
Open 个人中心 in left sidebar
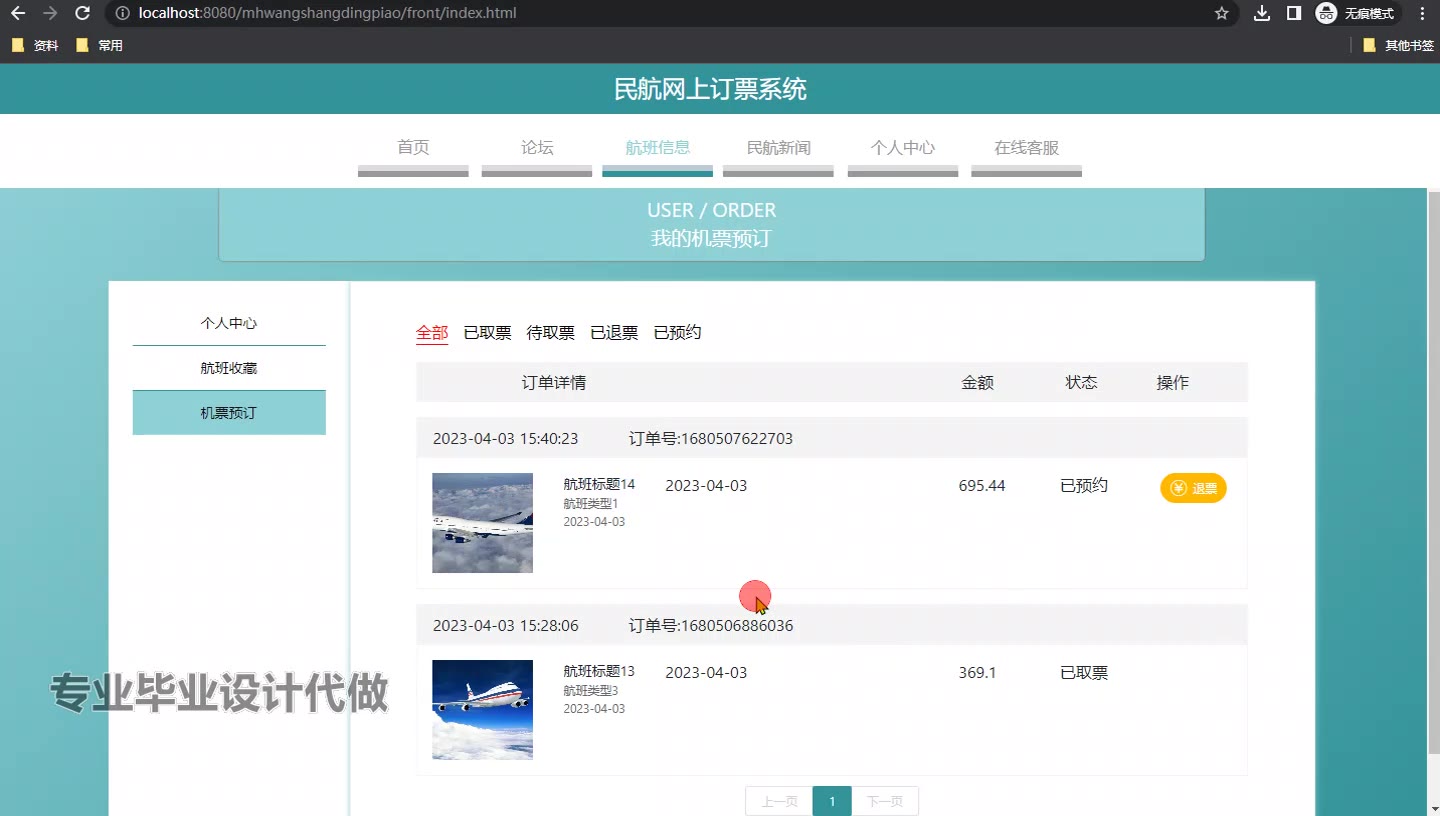point(229,323)
